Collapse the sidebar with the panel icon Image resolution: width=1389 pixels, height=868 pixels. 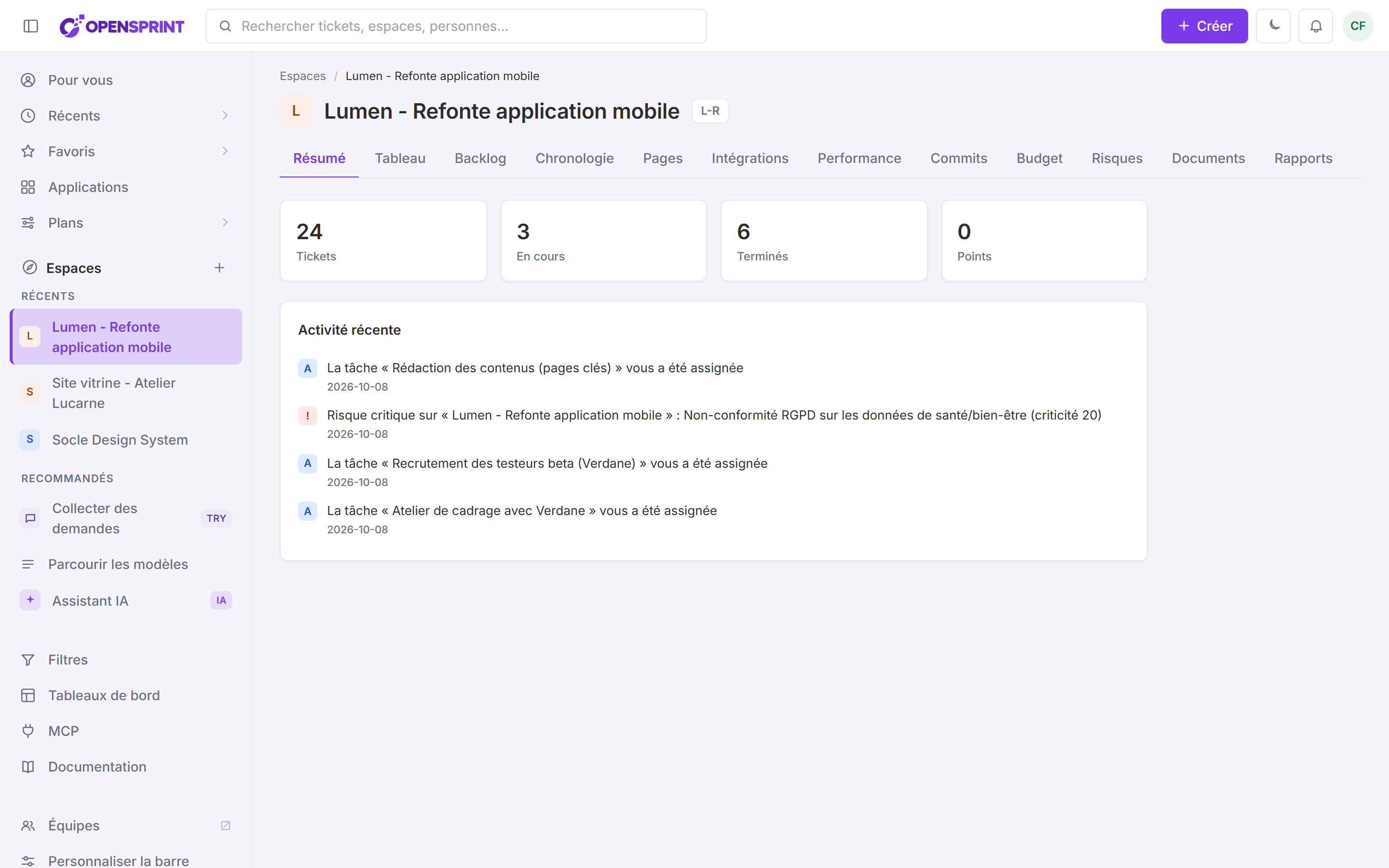pyautogui.click(x=31, y=26)
